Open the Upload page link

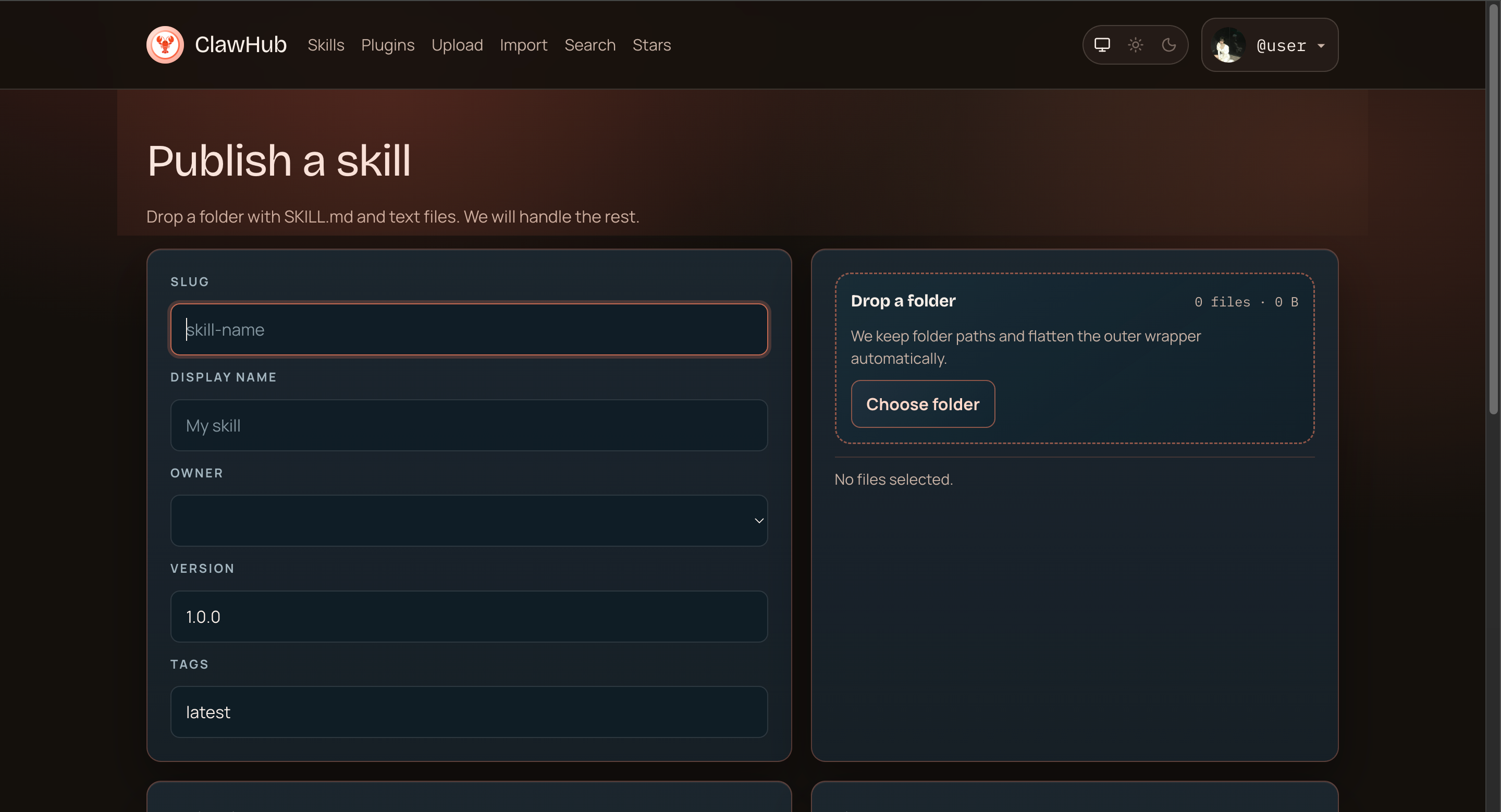457,45
